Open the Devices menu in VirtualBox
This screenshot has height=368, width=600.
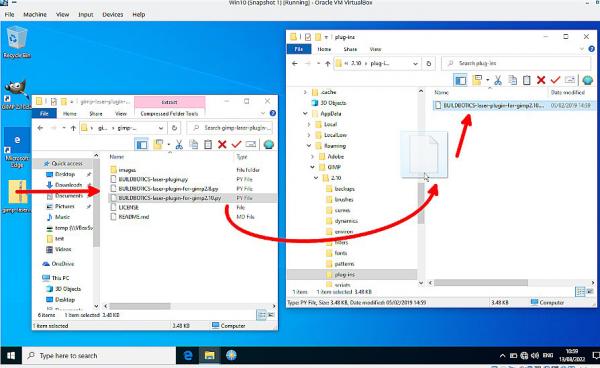(x=112, y=15)
